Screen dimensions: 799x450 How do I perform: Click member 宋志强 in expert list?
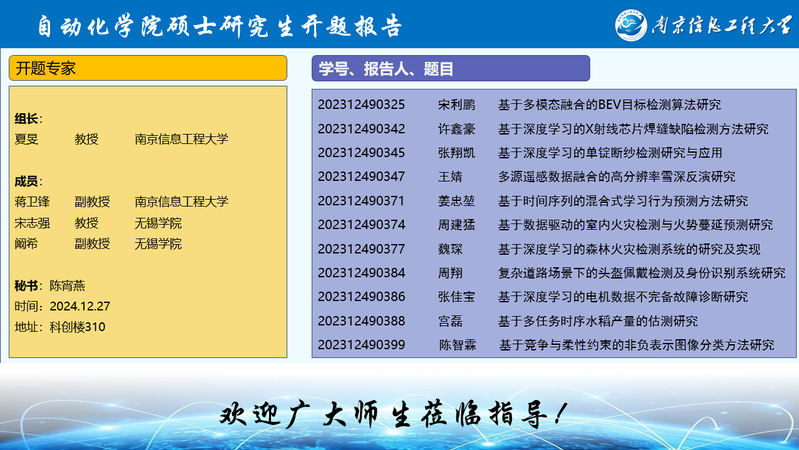pyautogui.click(x=33, y=222)
